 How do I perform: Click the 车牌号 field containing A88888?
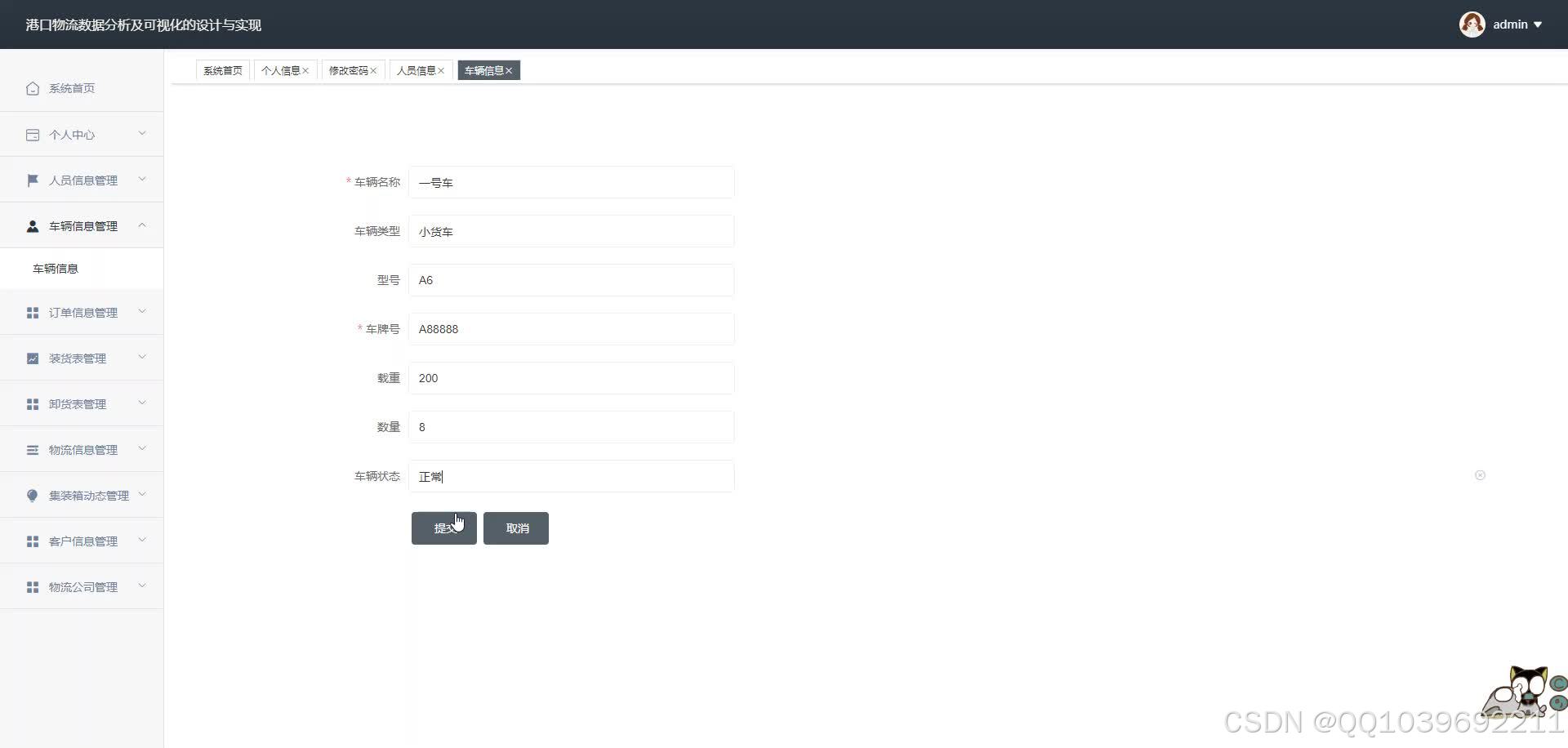572,329
